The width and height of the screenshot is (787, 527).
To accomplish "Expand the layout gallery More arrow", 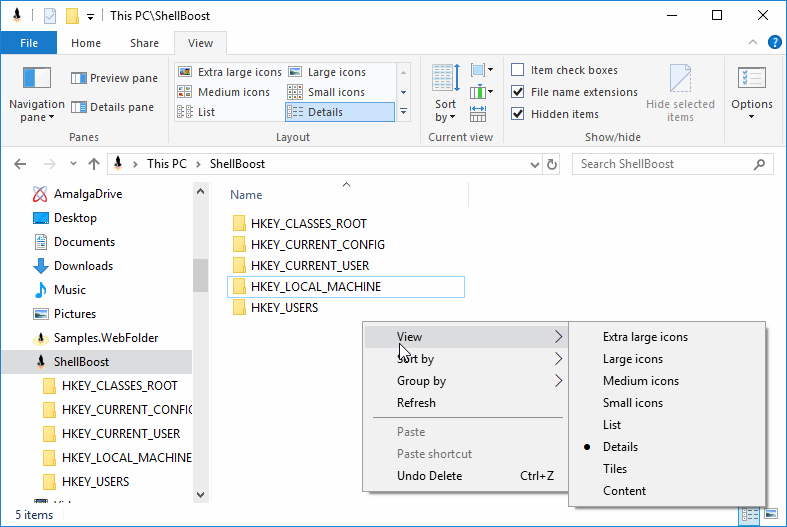I will tap(404, 112).
